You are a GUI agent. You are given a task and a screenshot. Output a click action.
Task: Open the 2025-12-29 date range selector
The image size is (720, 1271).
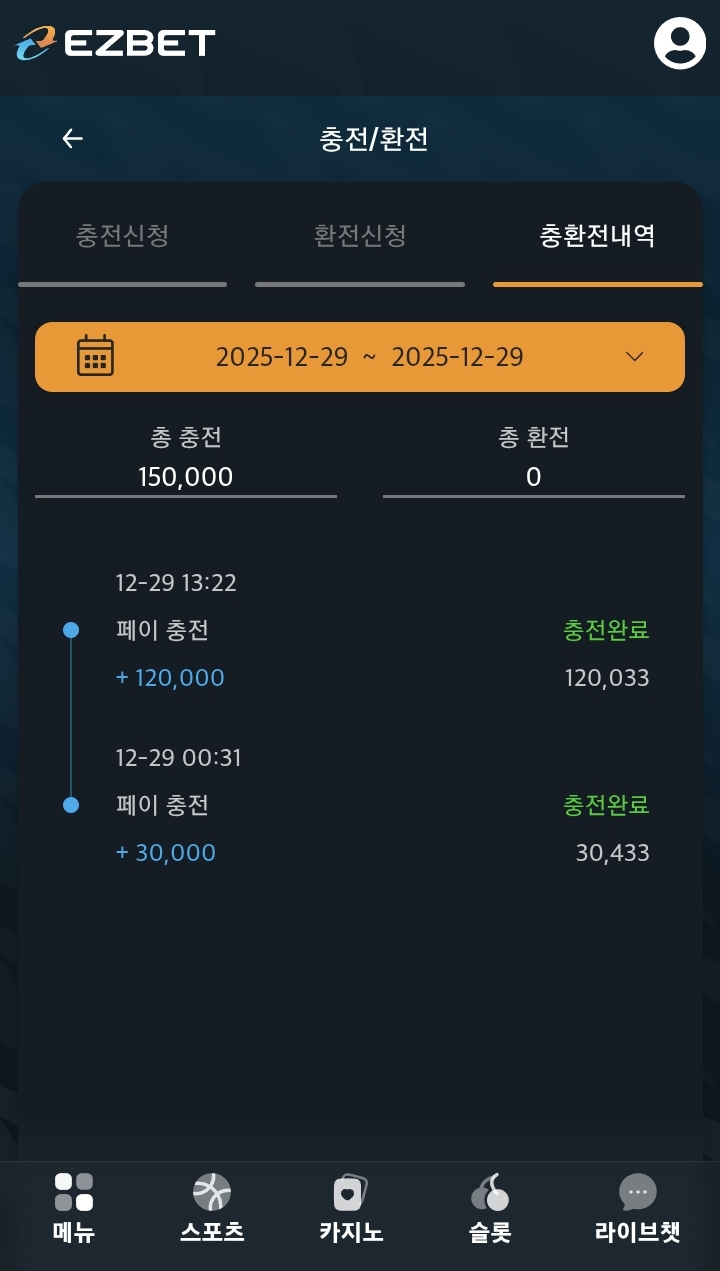click(x=369, y=357)
